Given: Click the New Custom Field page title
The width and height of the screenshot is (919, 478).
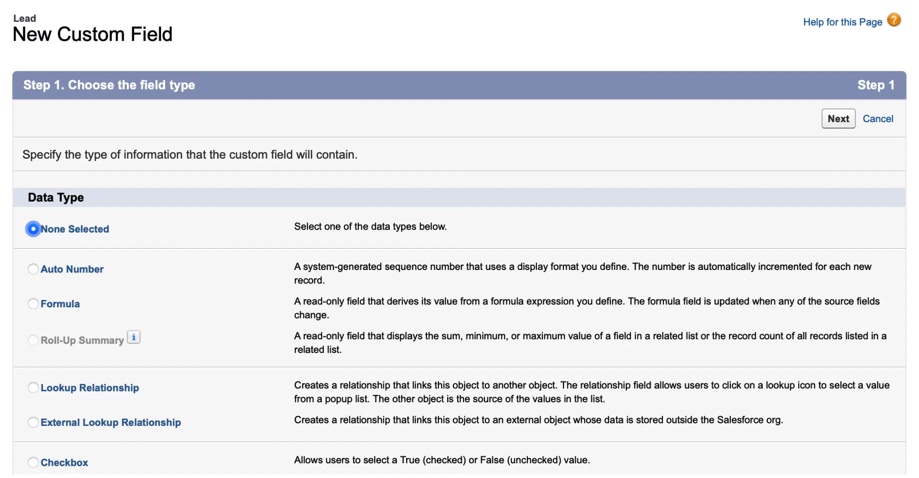Looking at the screenshot, I should [x=93, y=34].
